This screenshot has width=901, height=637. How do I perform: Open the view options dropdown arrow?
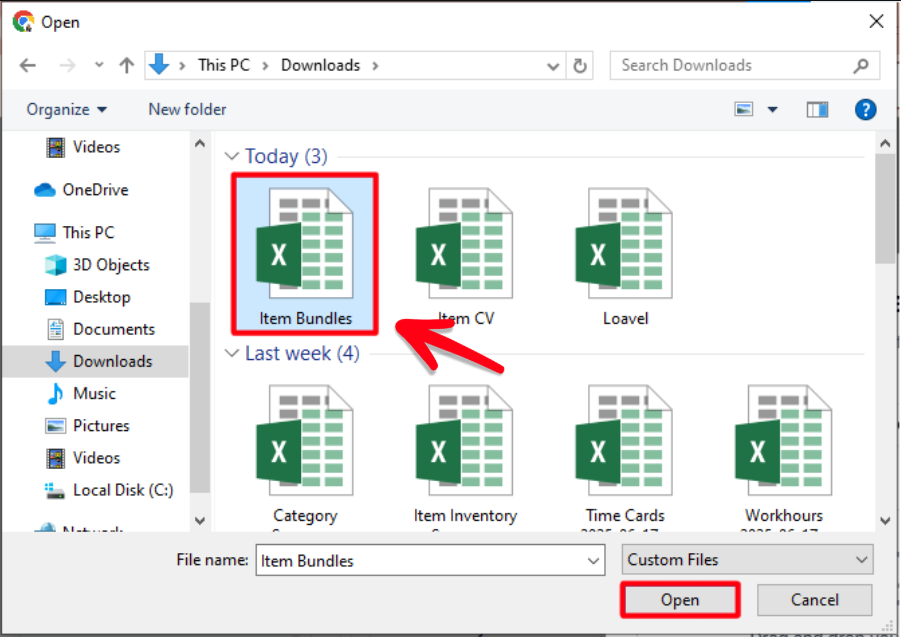pos(772,109)
